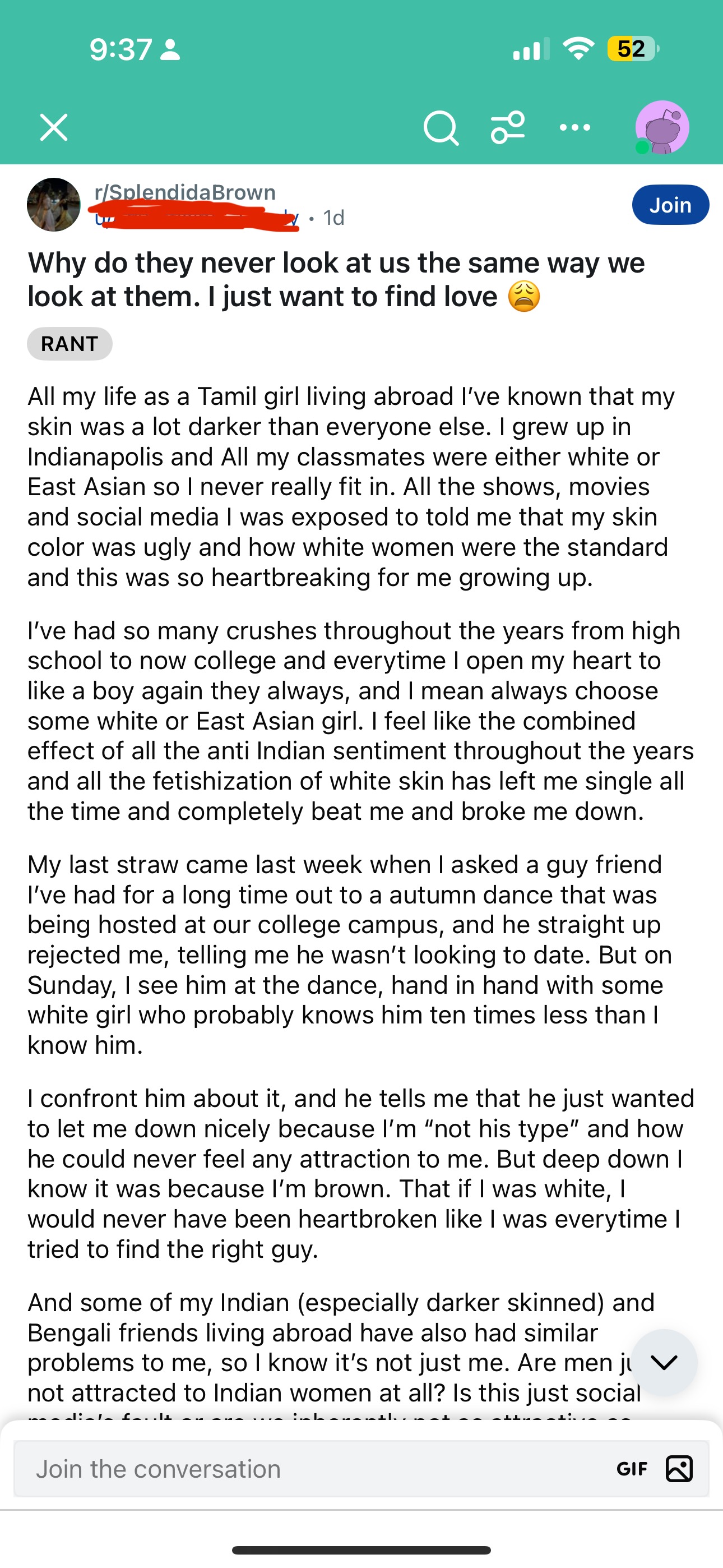Focus the Join the conversation field
Viewport: 723px width, 1568px height.
(x=304, y=1469)
